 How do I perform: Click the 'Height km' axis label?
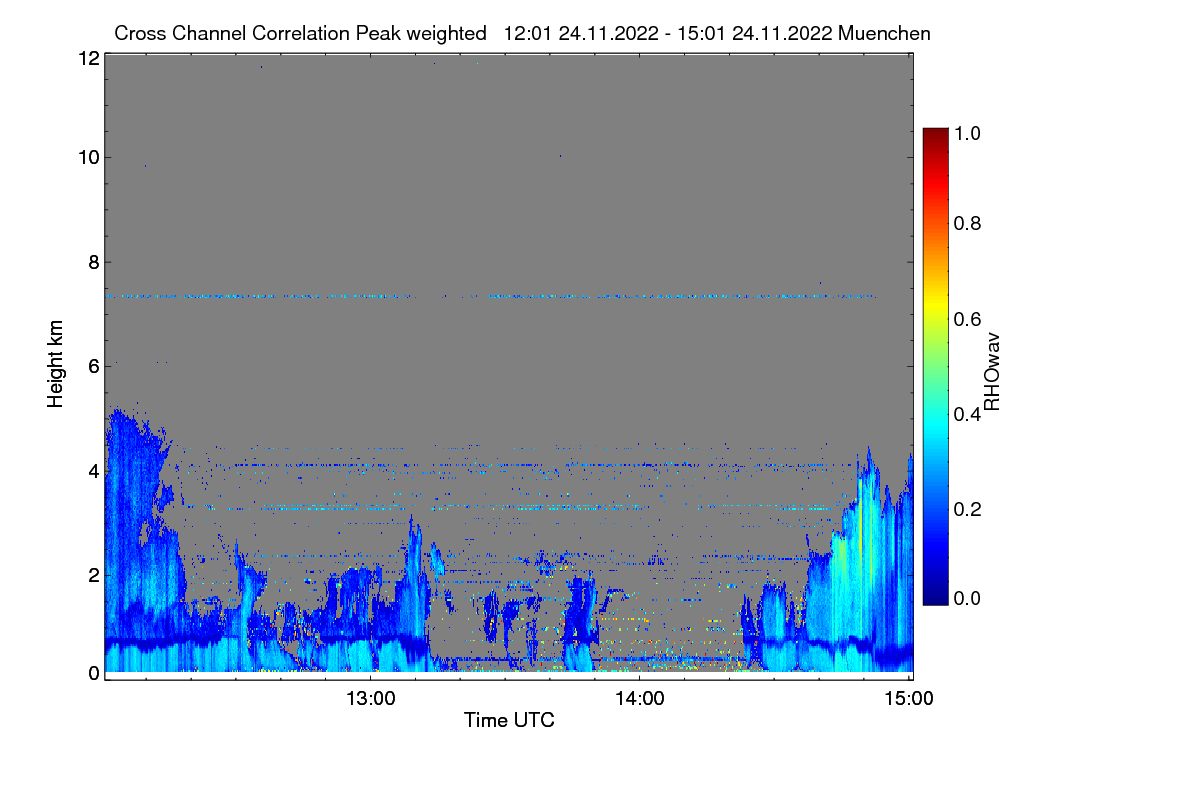56,365
